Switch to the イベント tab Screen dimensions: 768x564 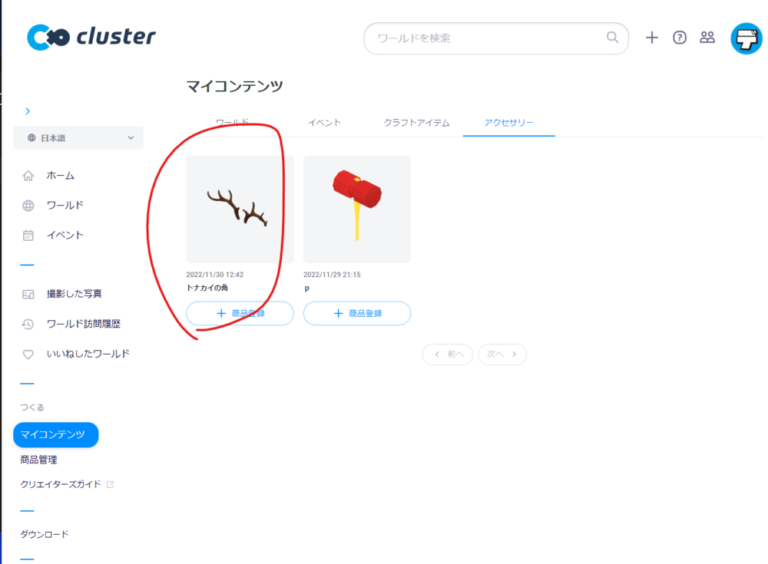tap(324, 123)
